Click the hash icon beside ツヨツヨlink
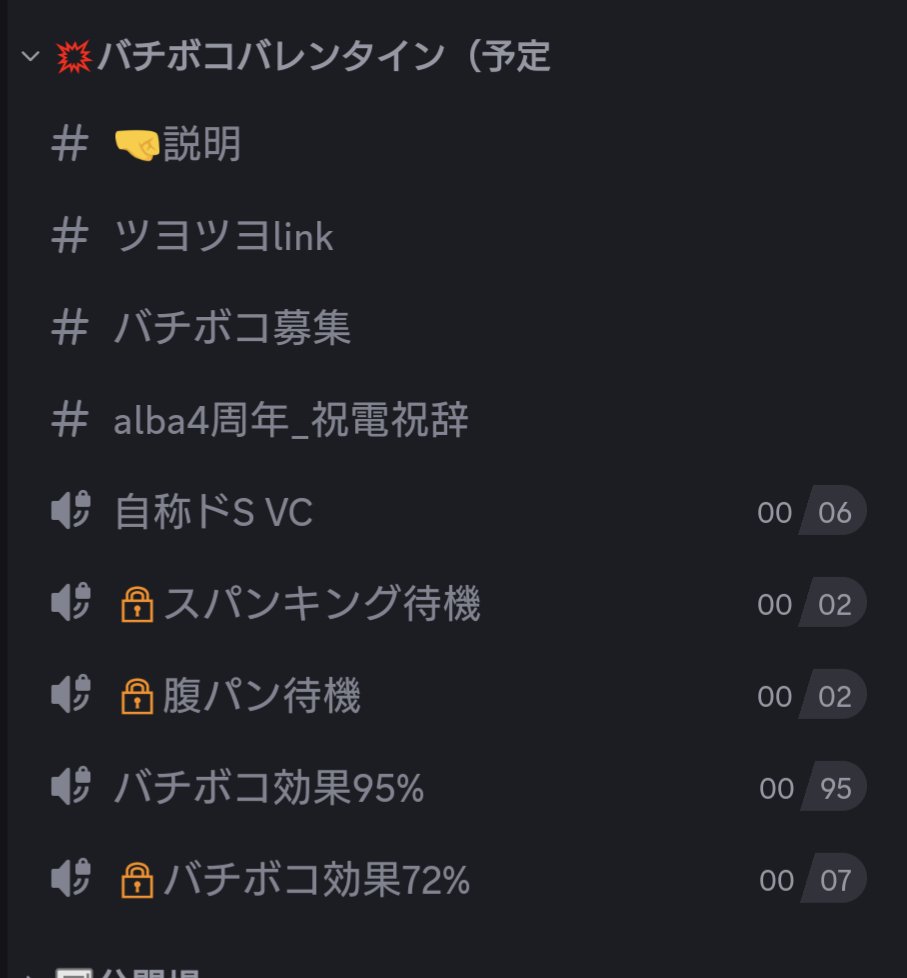This screenshot has width=907, height=978. coord(69,236)
